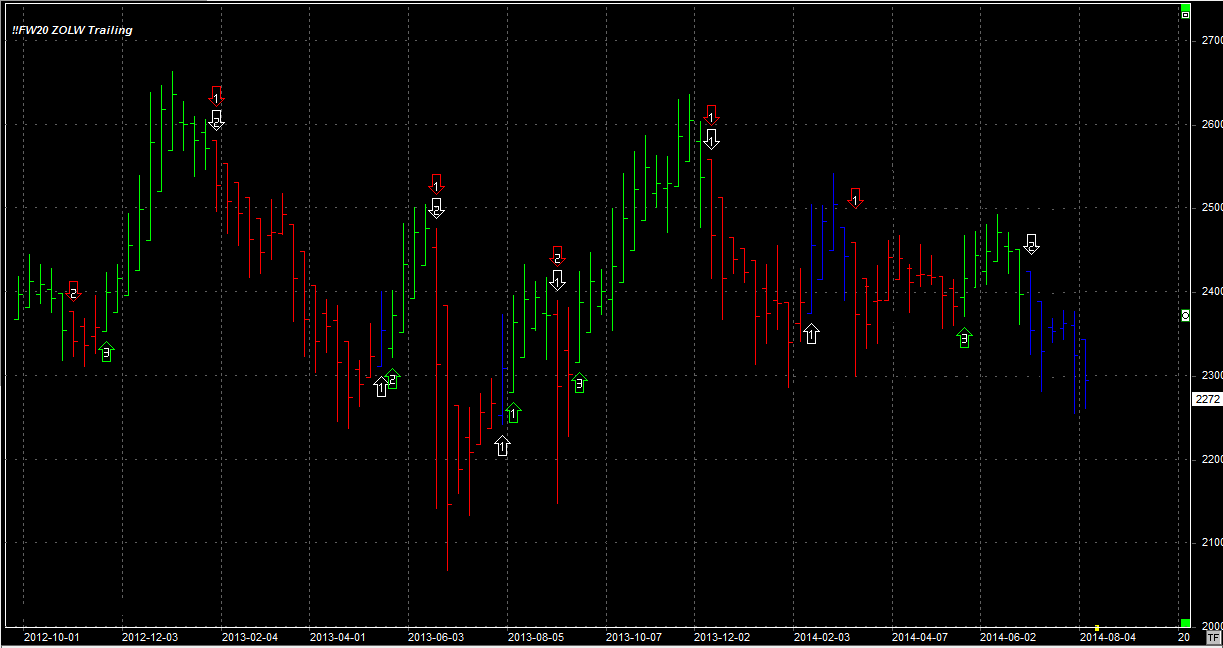Click the !!FW20 ZOLW Trailing chart title
Image resolution: width=1223 pixels, height=648 pixels.
72,30
